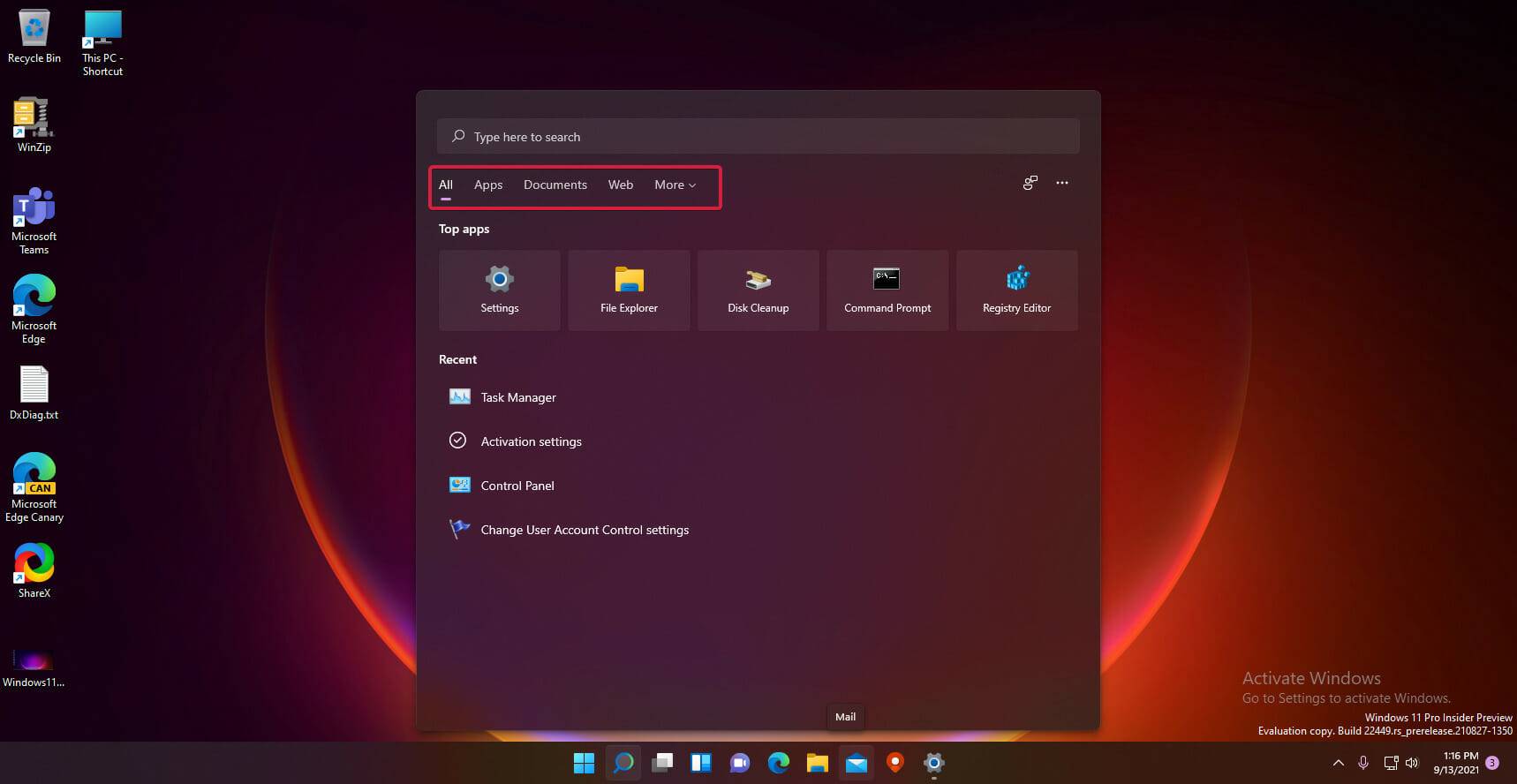Click the Type here to search field
This screenshot has height=784, width=1517.
pos(758,137)
